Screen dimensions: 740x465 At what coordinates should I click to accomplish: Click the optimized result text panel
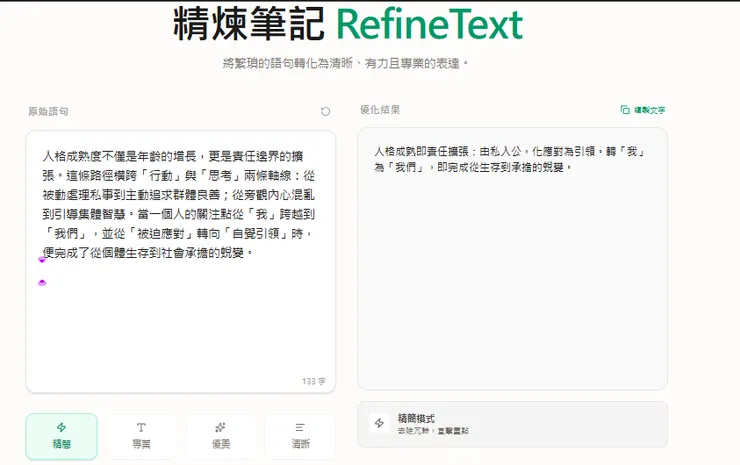coord(513,259)
